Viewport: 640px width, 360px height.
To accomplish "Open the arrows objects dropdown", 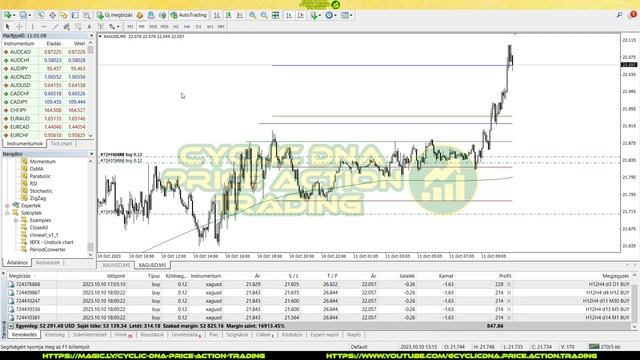I will pos(114,27).
